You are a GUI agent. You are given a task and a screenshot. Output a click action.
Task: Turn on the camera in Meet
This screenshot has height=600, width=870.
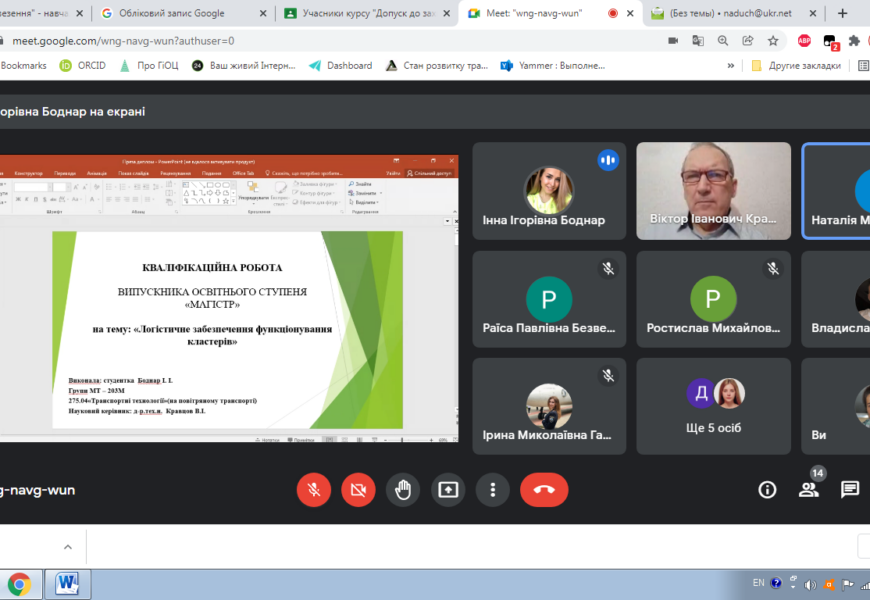358,490
